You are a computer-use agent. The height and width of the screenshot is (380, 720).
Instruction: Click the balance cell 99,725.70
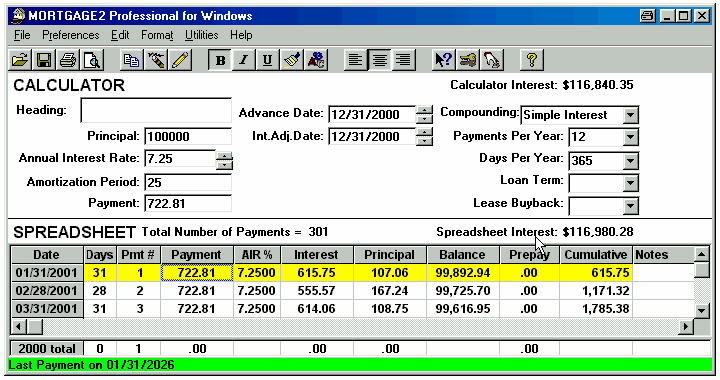[463, 291]
